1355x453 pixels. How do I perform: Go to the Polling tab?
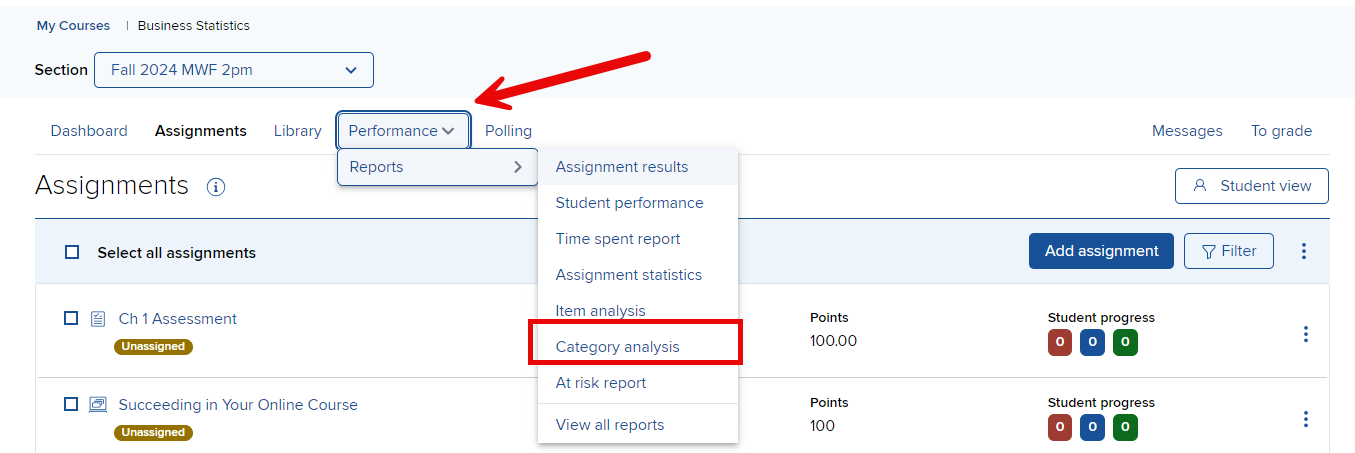508,131
